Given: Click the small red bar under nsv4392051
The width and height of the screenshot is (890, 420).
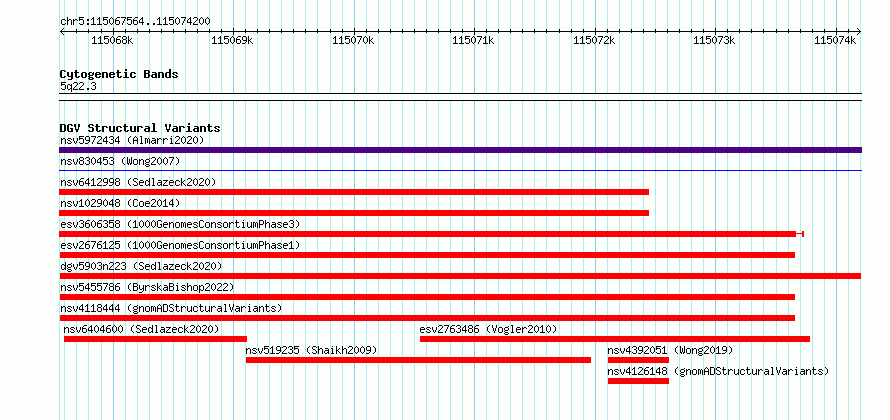Looking at the screenshot, I should point(638,360).
